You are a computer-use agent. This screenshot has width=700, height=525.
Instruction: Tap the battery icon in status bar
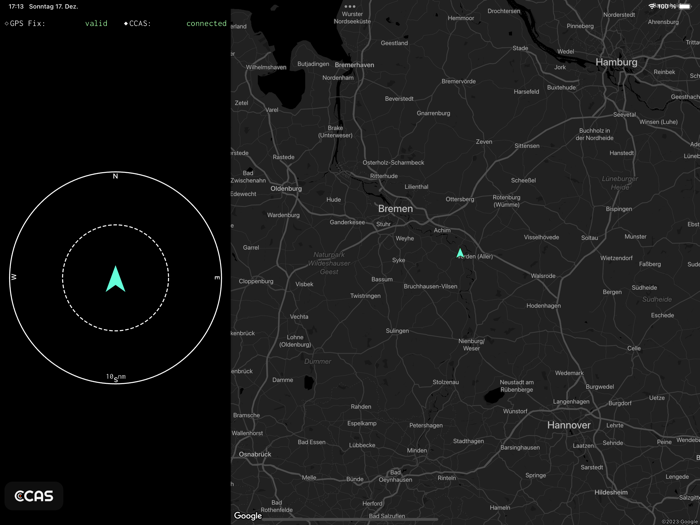684,6
